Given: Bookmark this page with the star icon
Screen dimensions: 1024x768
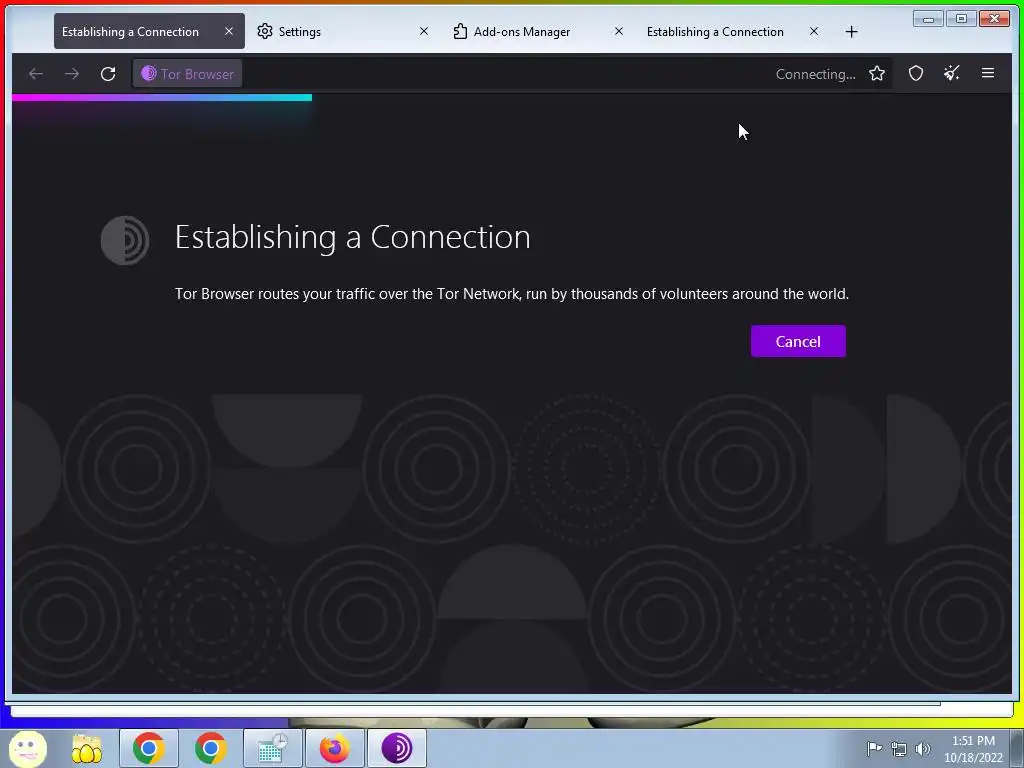Looking at the screenshot, I should coord(877,74).
